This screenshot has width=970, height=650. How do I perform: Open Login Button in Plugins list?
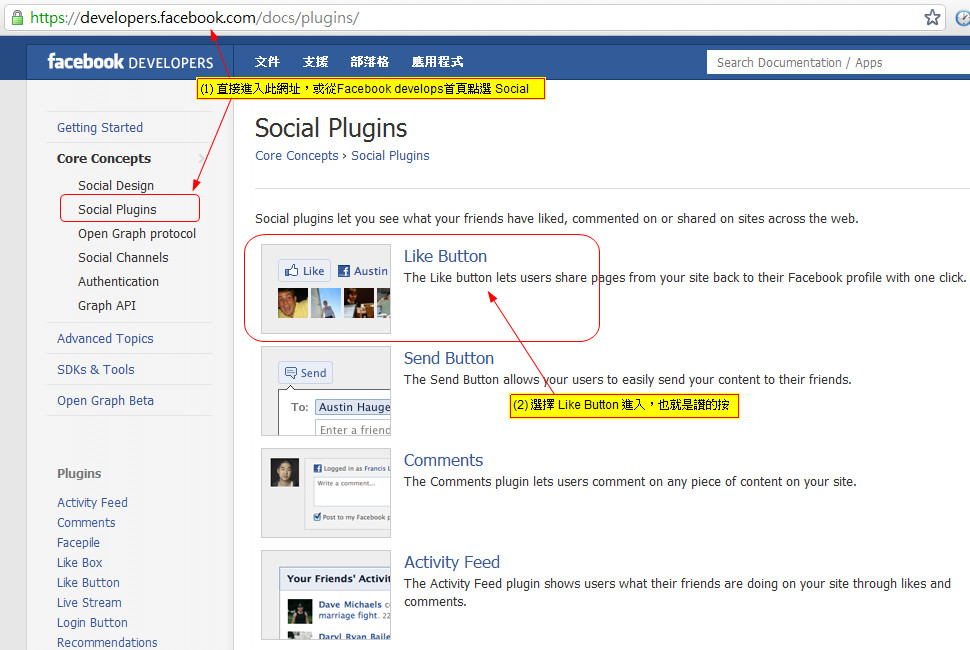(92, 622)
